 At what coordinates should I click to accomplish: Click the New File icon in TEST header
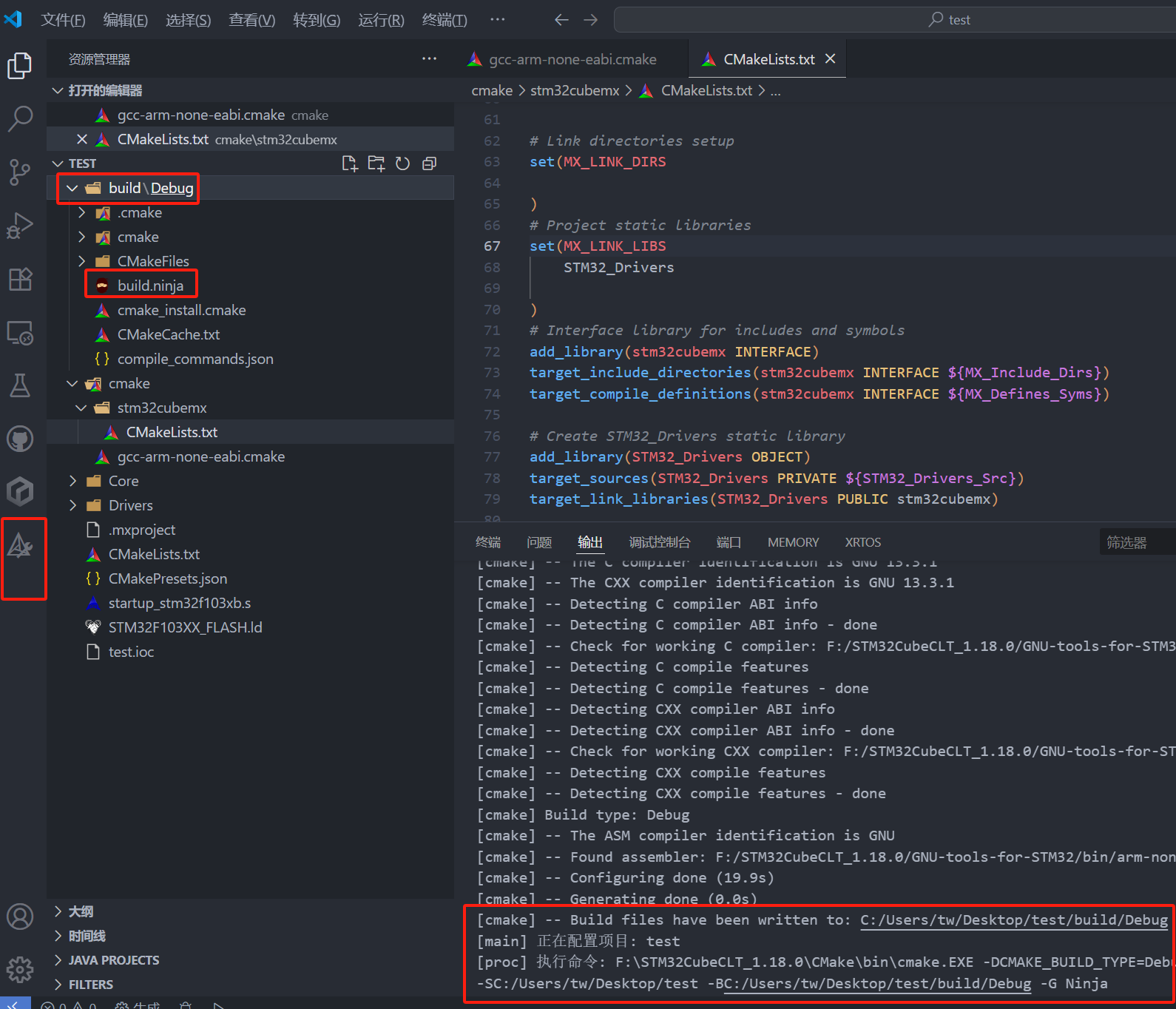click(x=350, y=163)
